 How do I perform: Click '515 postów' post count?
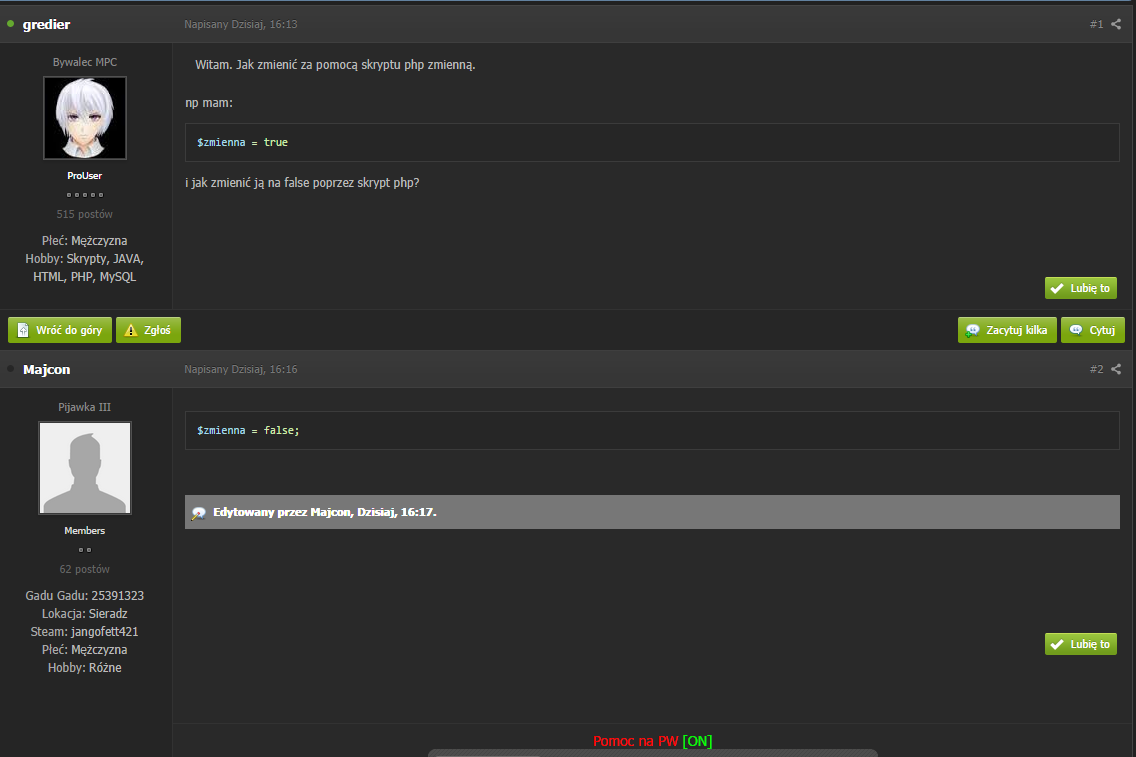click(x=85, y=214)
